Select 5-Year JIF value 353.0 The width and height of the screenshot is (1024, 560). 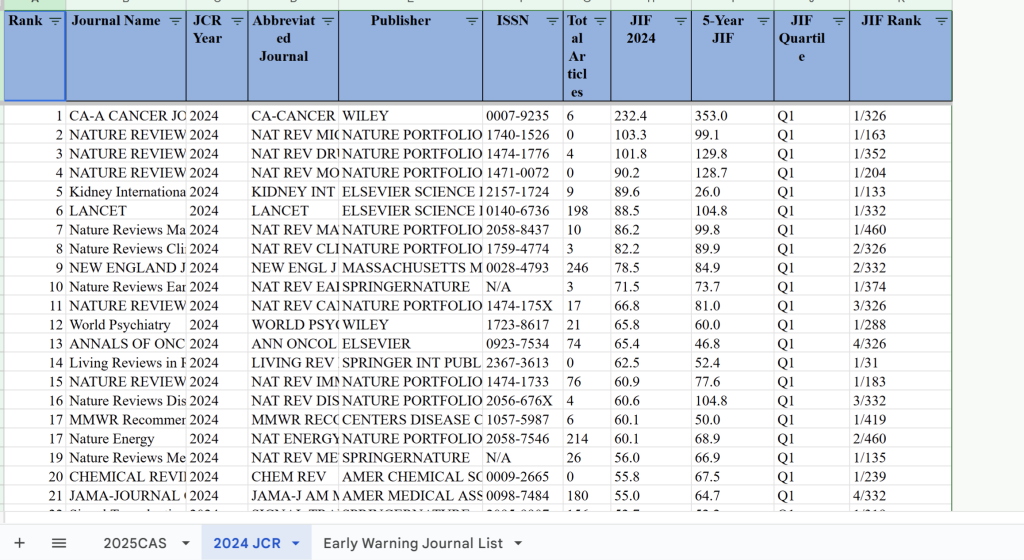[x=733, y=116]
